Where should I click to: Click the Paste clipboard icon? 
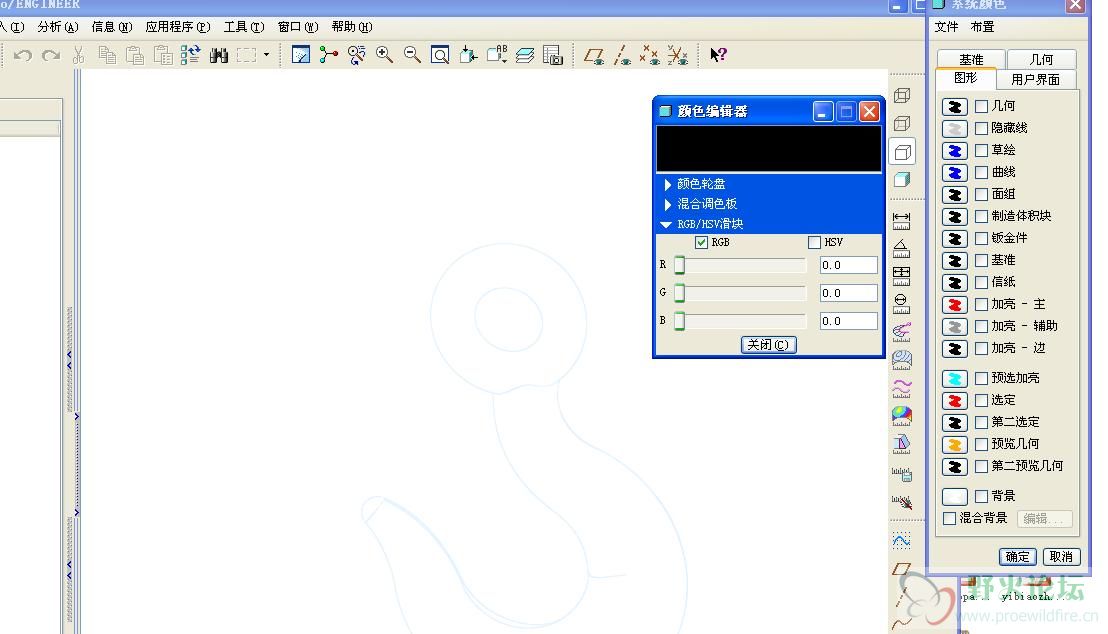click(x=134, y=55)
